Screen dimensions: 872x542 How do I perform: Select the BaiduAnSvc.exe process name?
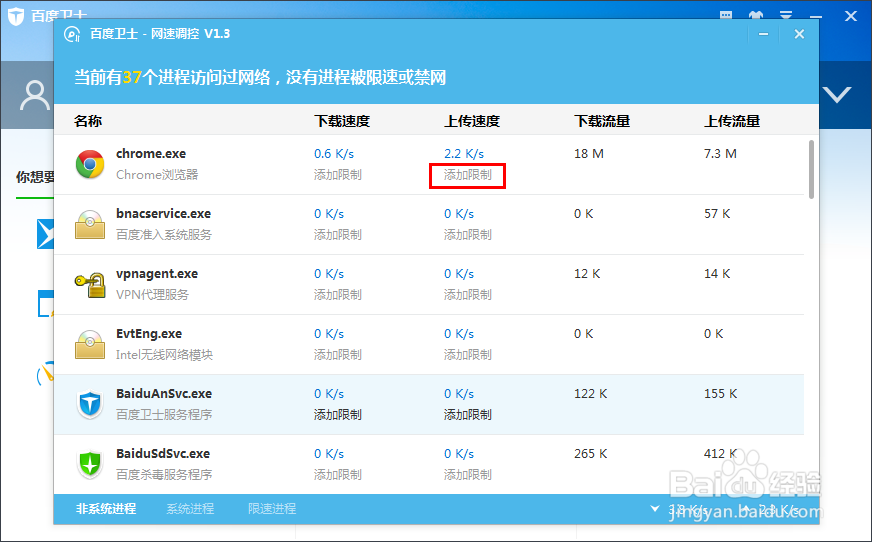click(x=164, y=394)
